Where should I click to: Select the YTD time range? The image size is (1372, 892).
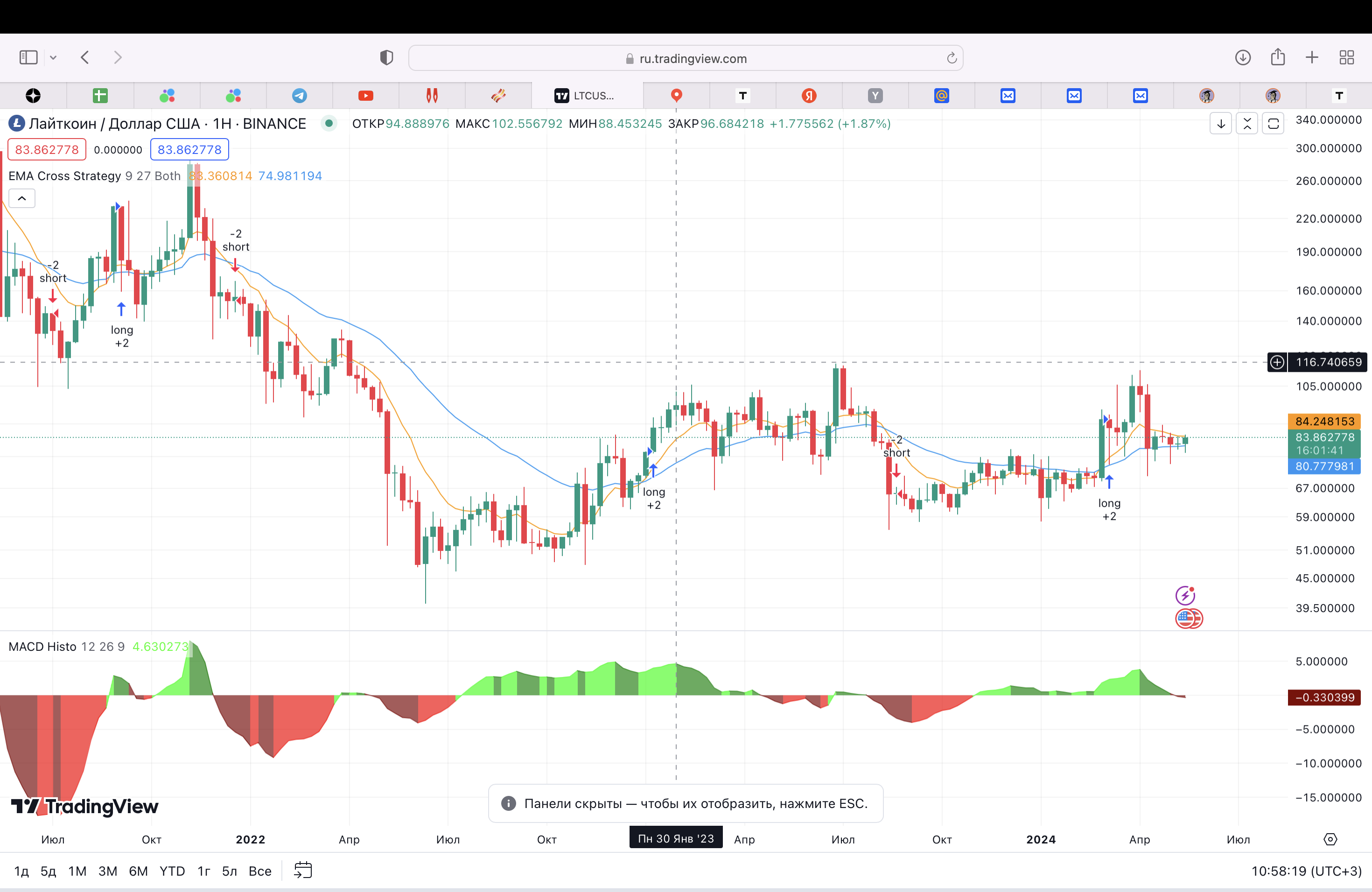(172, 871)
